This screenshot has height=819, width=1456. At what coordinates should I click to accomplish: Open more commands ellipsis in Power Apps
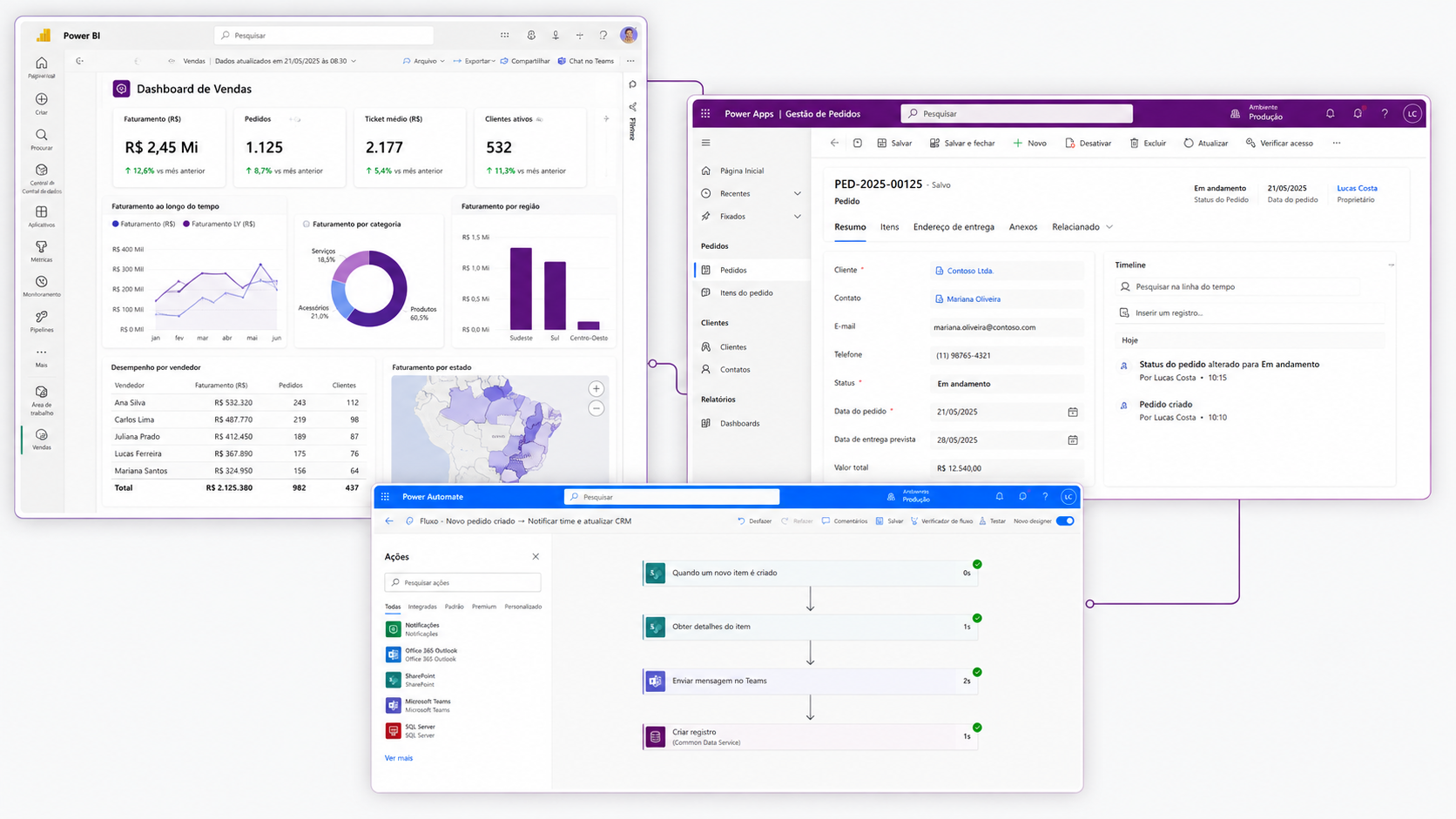[1337, 143]
